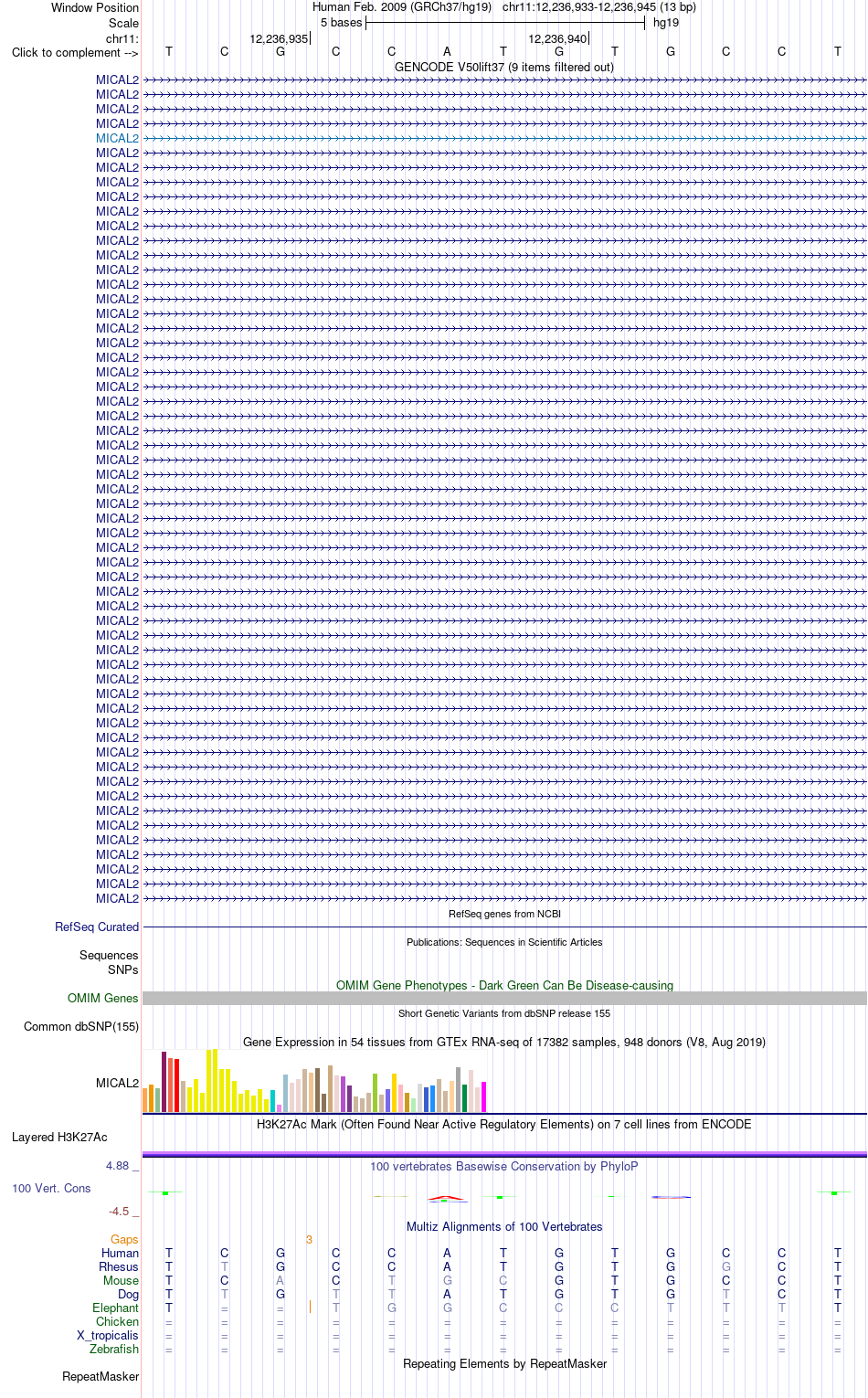Image resolution: width=868 pixels, height=1398 pixels.
Task: Click the orange Gaps row label
Action: pyautogui.click(x=124, y=1239)
